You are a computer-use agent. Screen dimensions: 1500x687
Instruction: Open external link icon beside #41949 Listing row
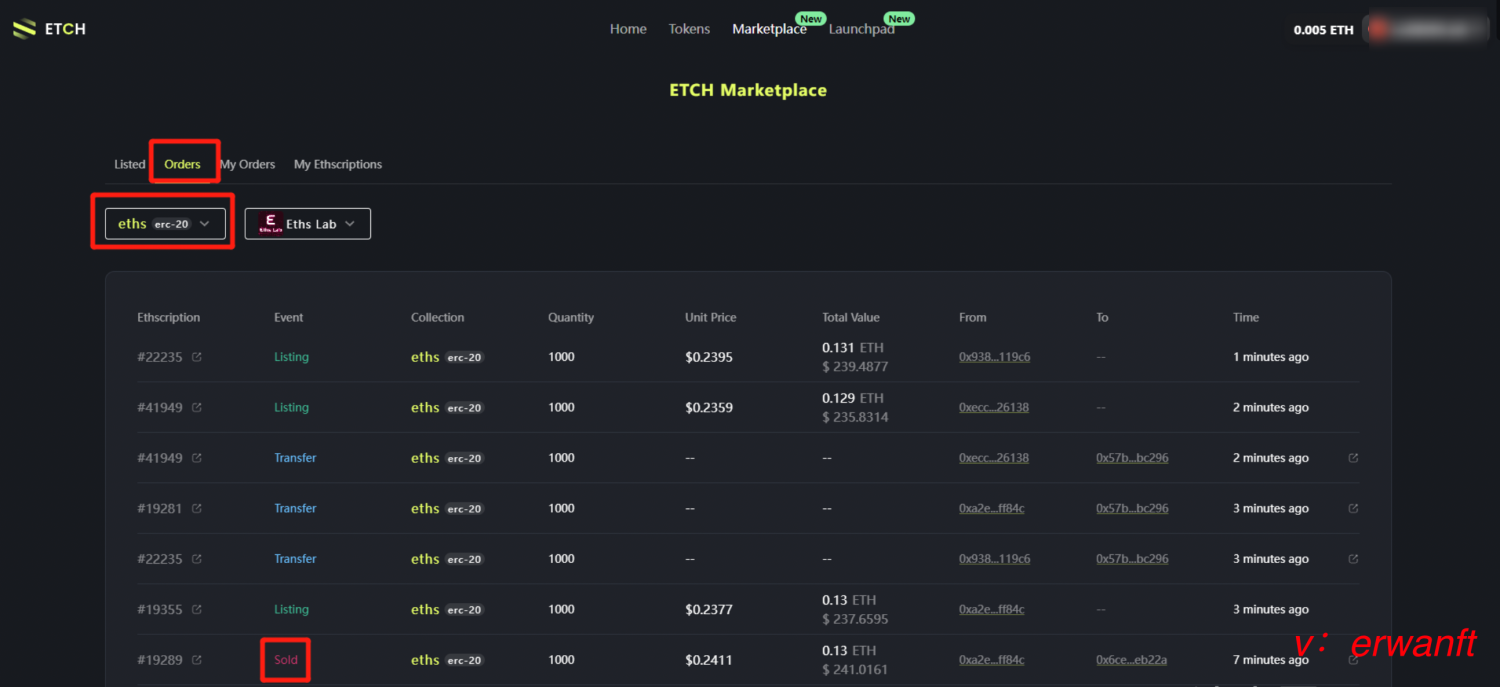click(197, 408)
